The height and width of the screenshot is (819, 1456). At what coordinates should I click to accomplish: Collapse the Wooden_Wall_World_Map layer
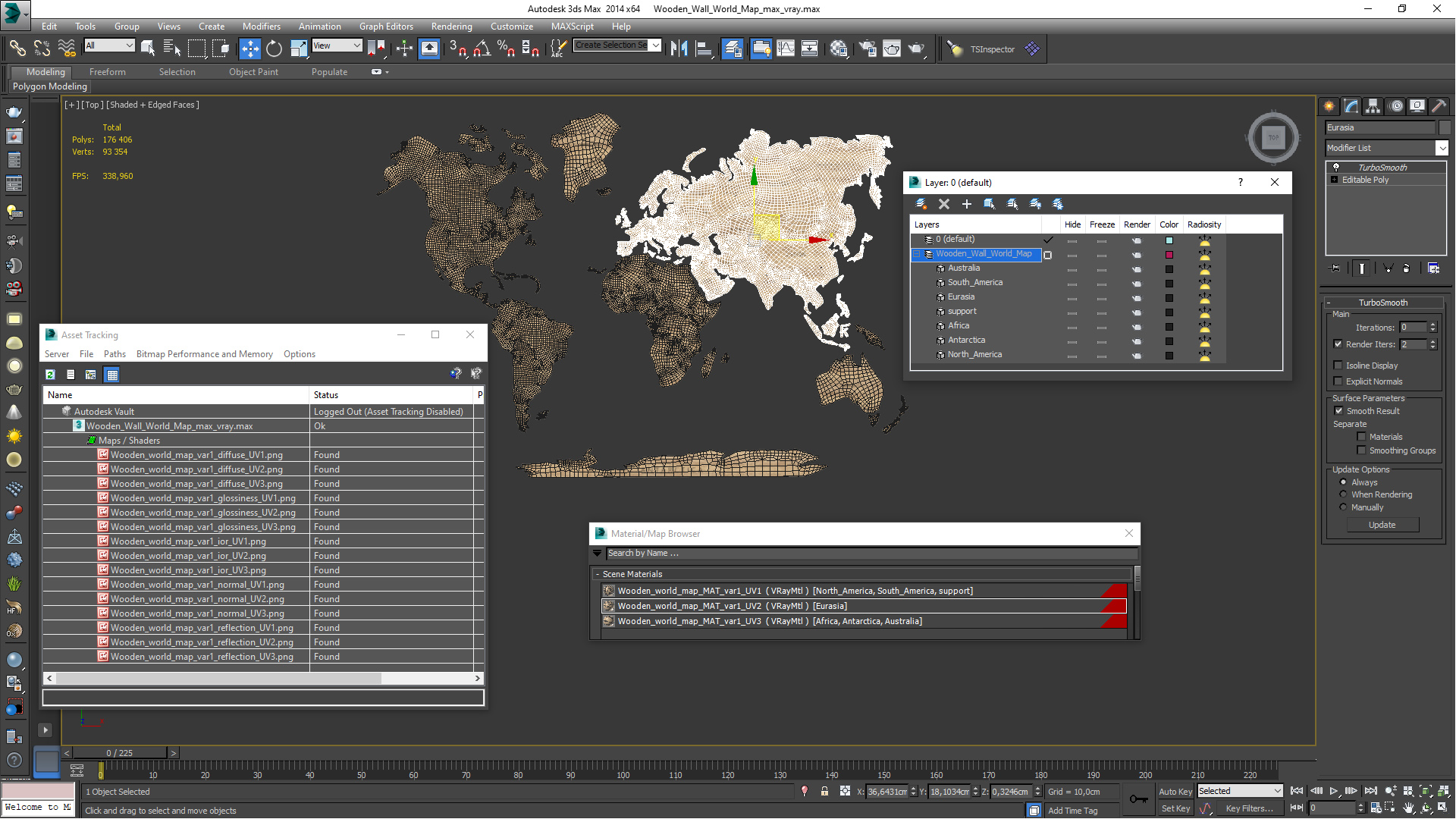(916, 254)
